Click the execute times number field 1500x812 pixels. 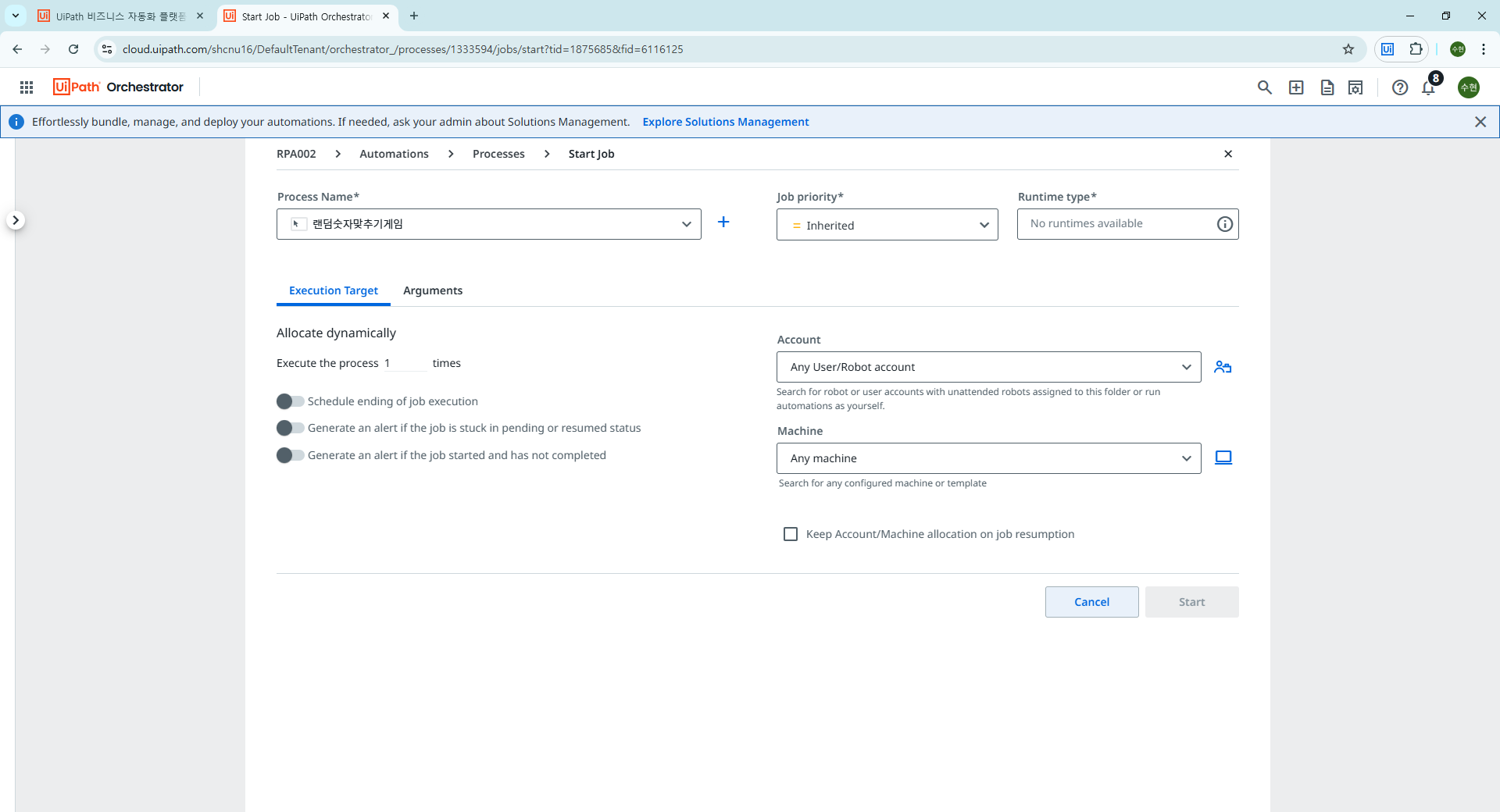tap(405, 363)
